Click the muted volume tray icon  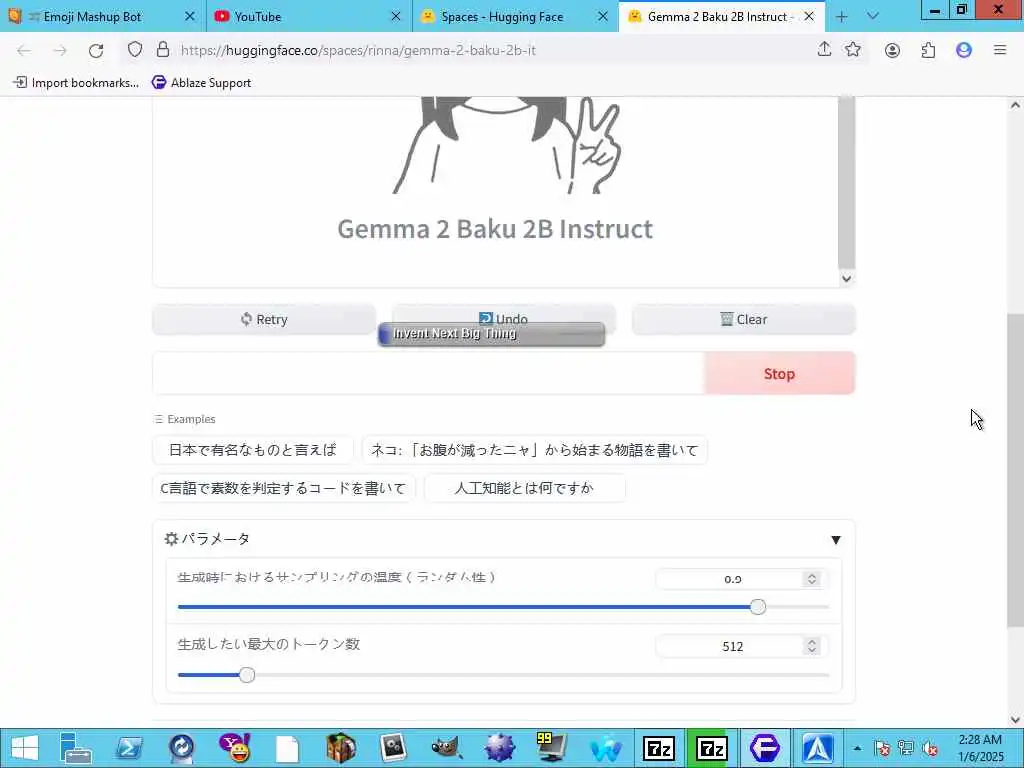click(x=930, y=748)
